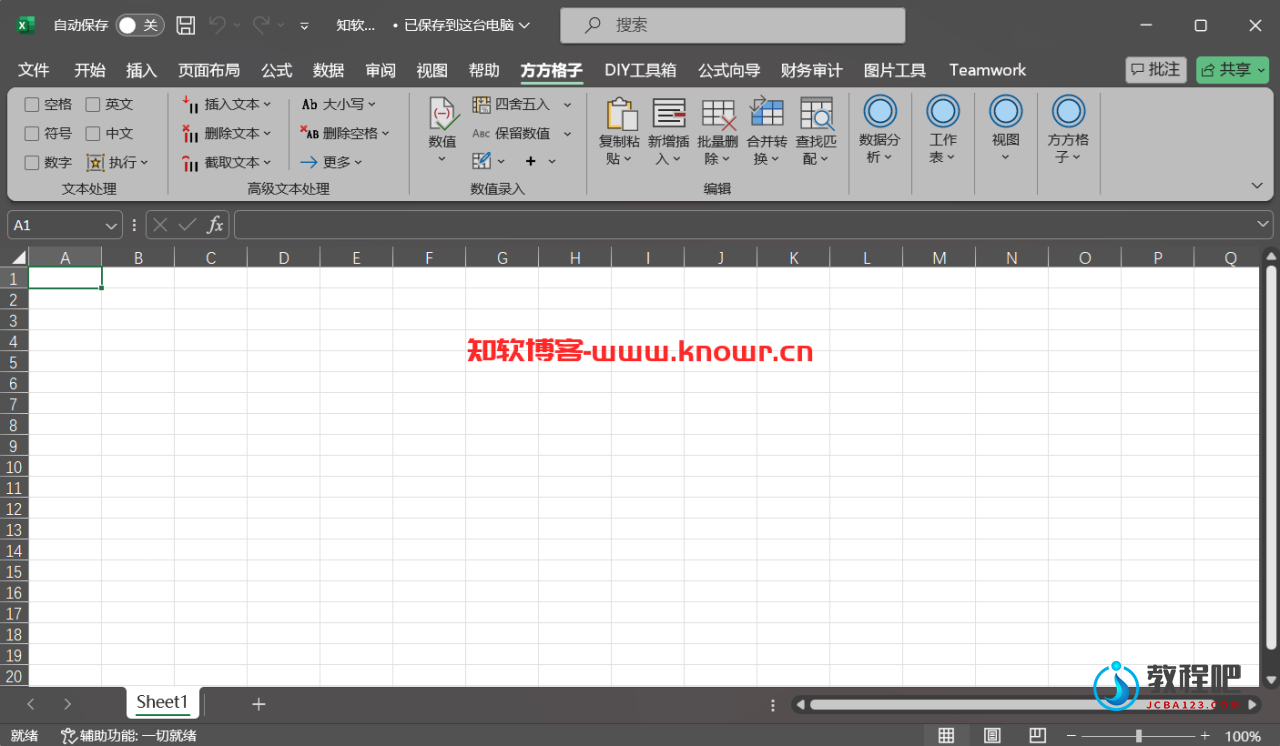1280x746 pixels.
Task: Click the insert function fx icon
Action: pyautogui.click(x=215, y=225)
